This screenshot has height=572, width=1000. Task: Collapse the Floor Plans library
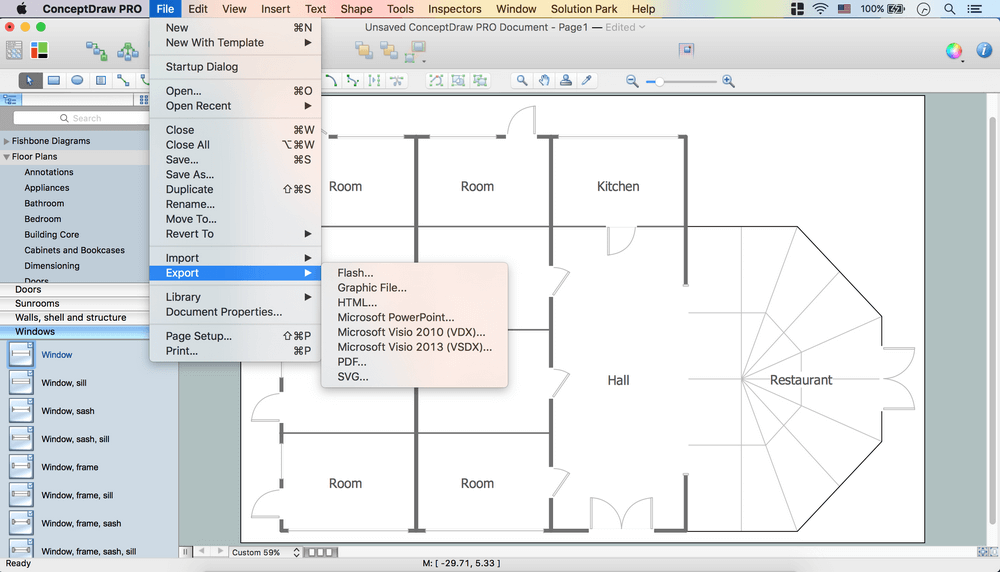6,157
